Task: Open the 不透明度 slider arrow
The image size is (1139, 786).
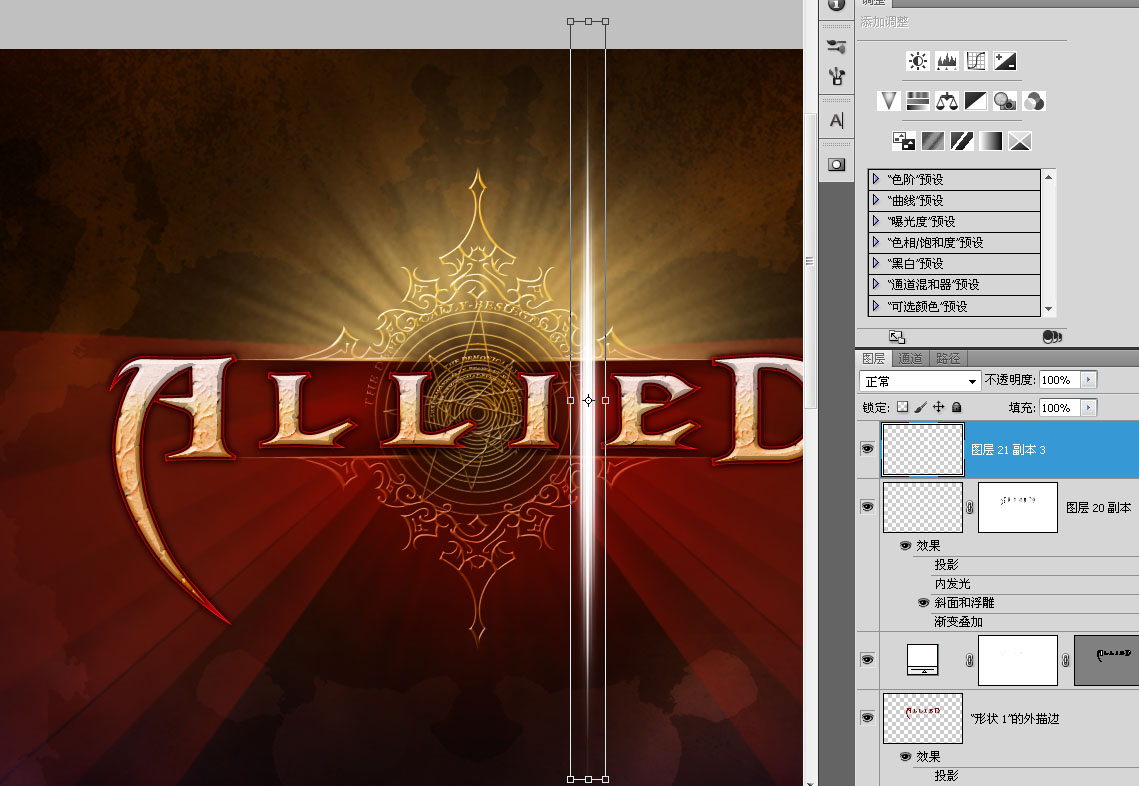Action: pos(1088,379)
